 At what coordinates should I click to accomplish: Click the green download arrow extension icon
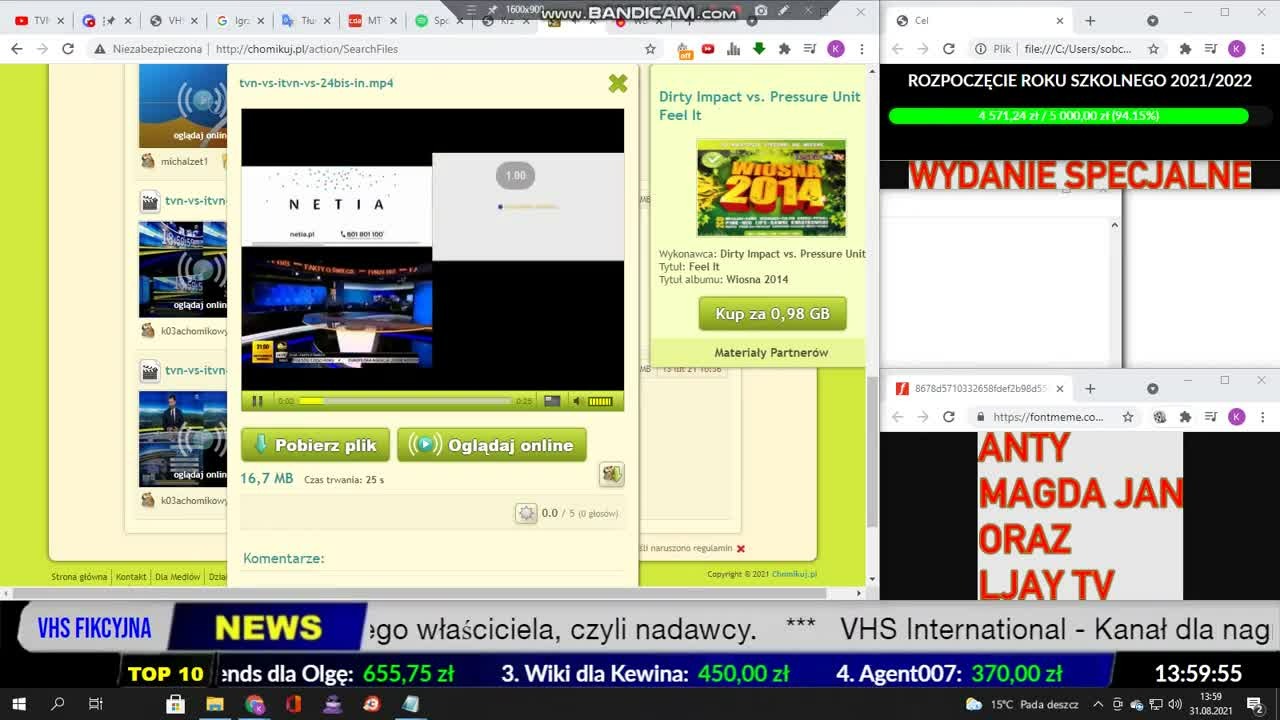759,49
